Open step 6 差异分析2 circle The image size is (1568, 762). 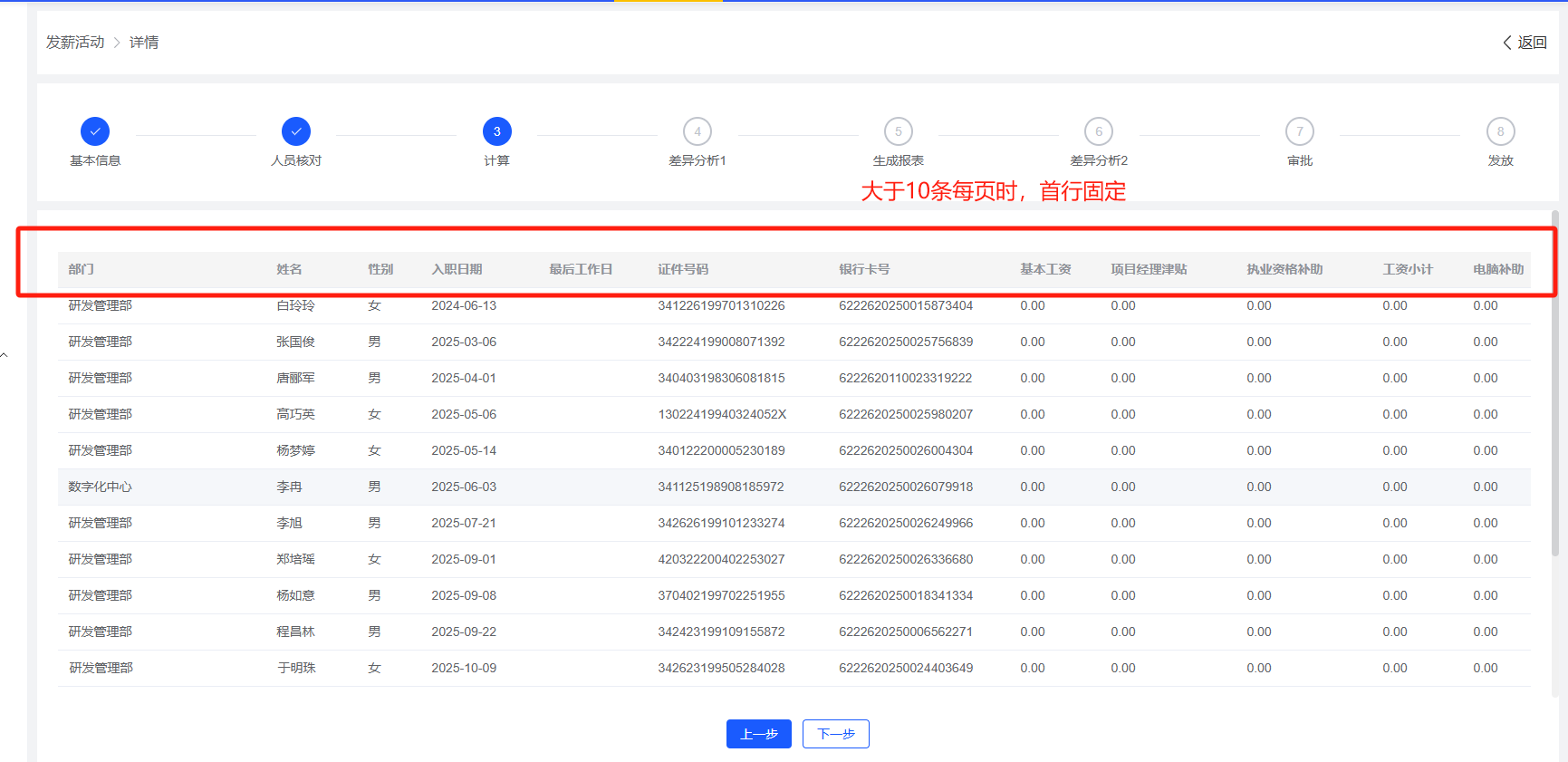tap(1099, 131)
